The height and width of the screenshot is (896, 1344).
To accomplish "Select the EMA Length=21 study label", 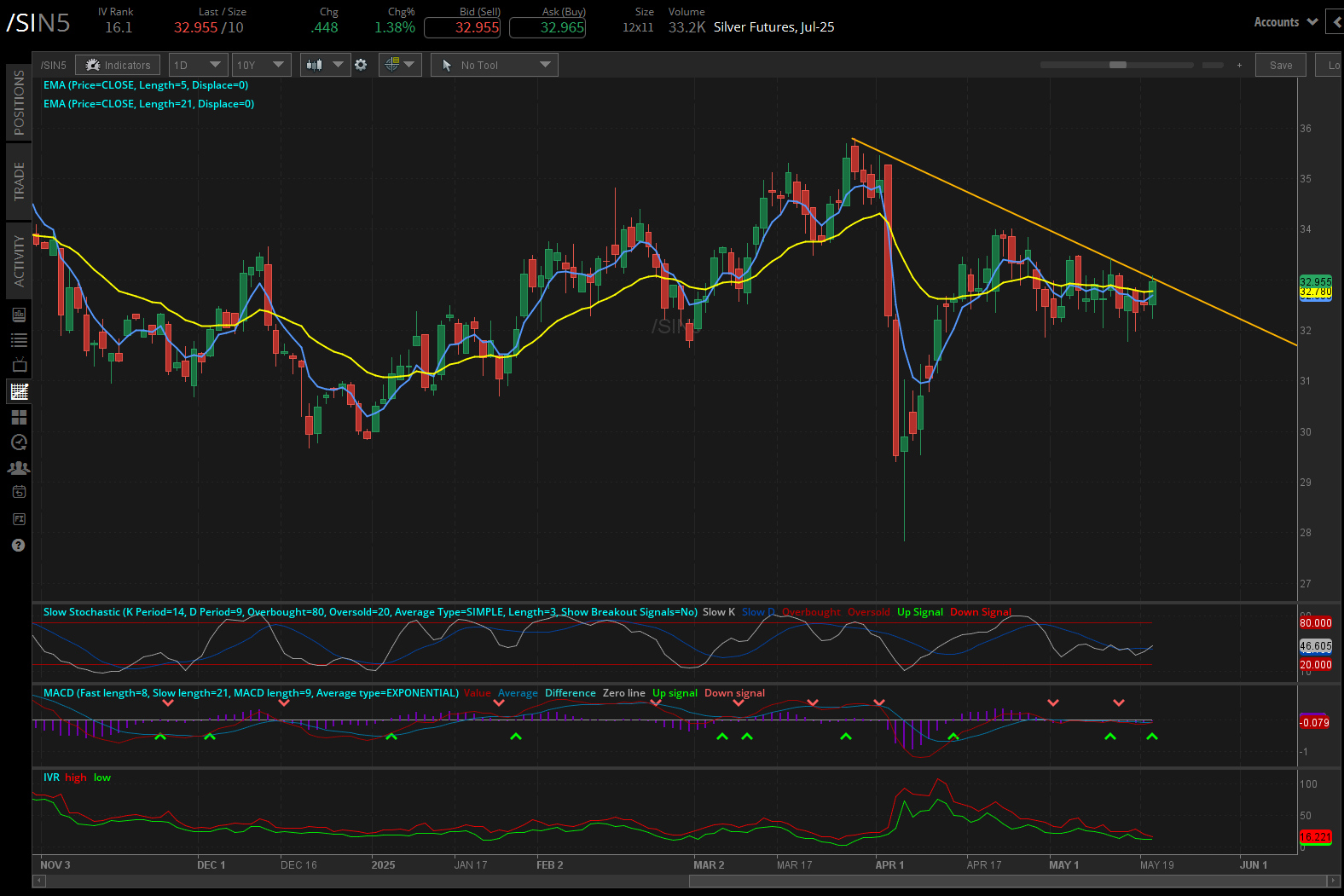I will 148,104.
